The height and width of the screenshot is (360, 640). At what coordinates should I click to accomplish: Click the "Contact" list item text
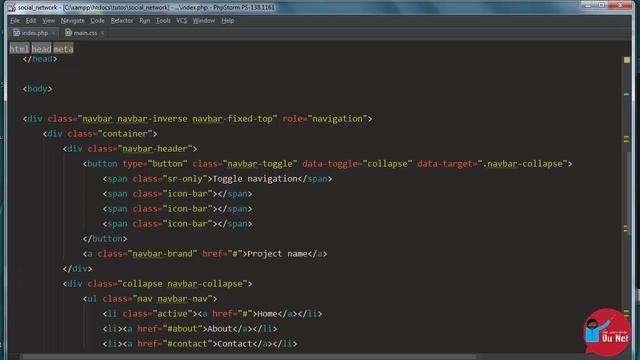pyautogui.click(x=235, y=344)
